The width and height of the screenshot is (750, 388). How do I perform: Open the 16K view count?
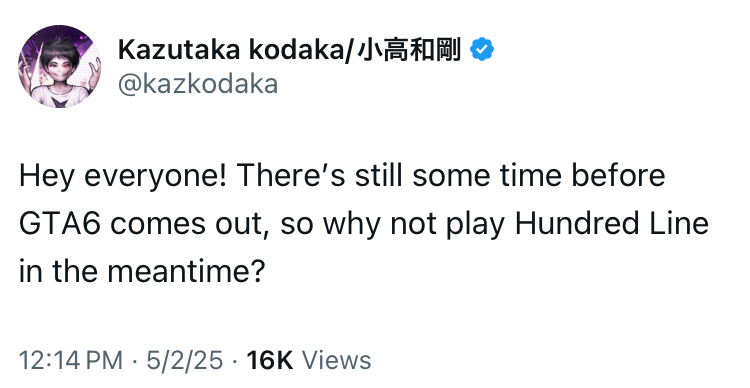pos(269,360)
